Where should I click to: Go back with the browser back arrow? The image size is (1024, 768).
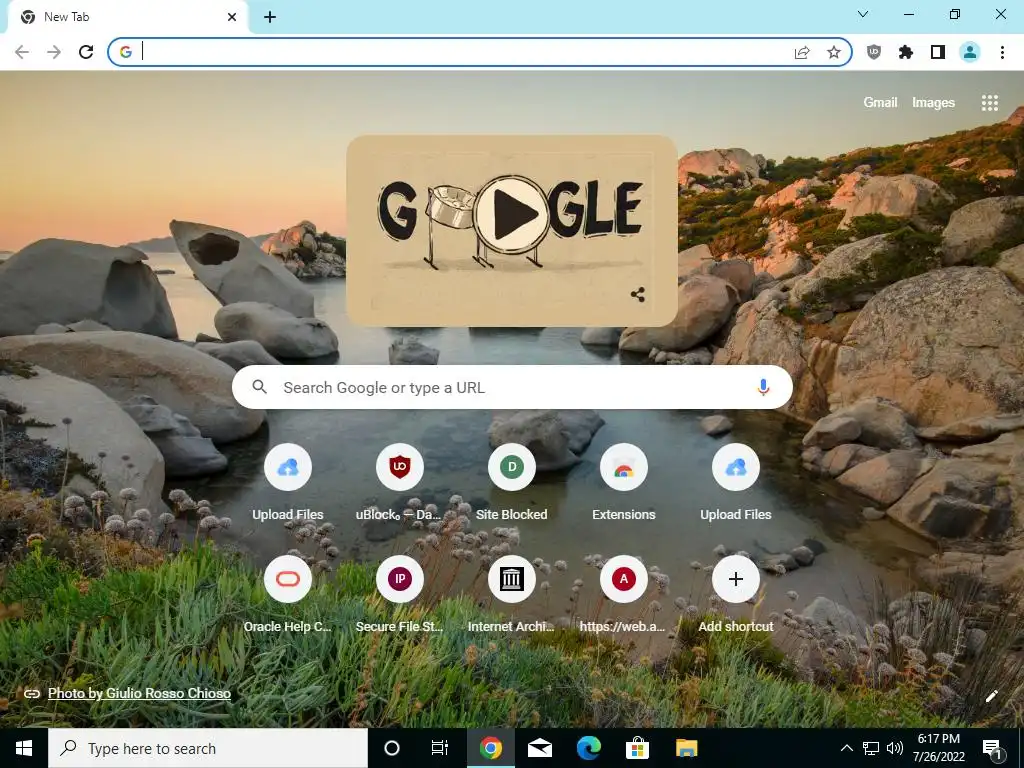(x=22, y=52)
